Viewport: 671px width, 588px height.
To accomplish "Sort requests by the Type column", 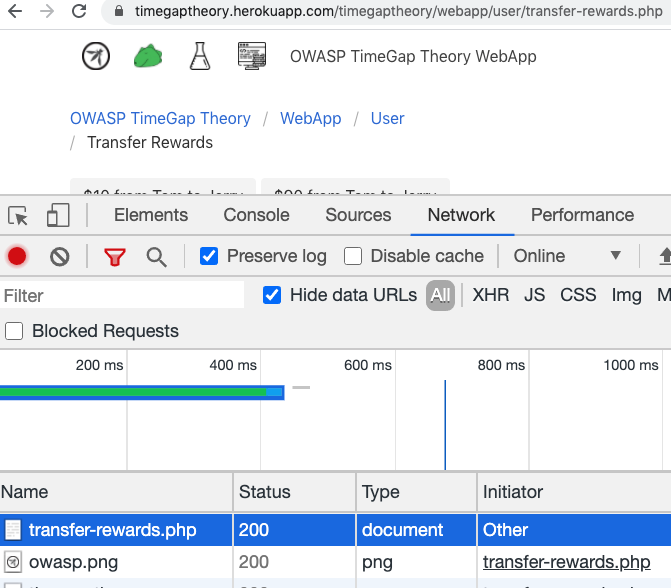I will [416, 492].
